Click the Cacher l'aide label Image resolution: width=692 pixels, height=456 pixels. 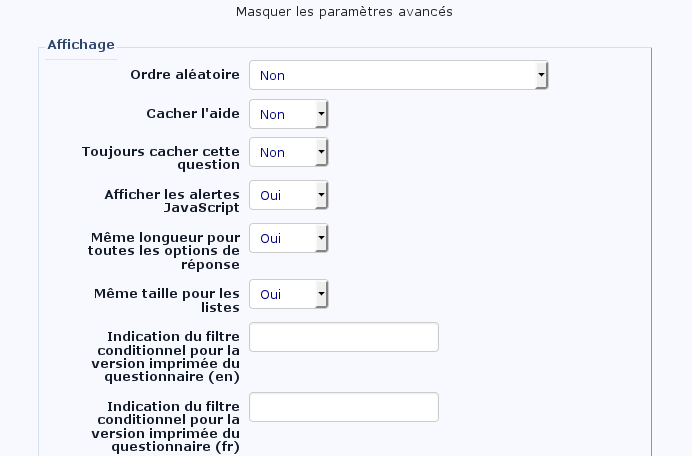(x=193, y=114)
